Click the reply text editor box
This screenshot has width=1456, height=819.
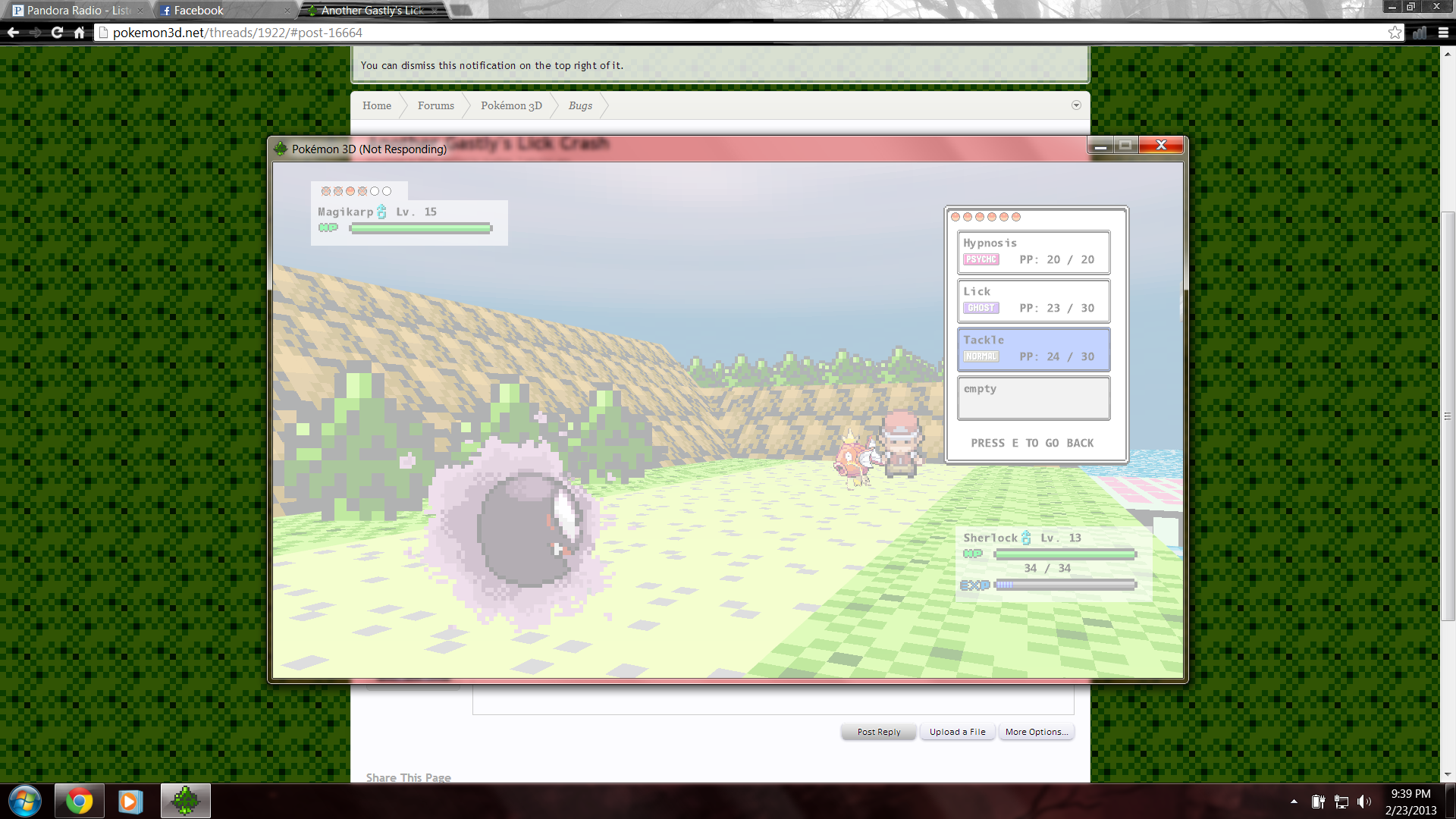coord(773,699)
